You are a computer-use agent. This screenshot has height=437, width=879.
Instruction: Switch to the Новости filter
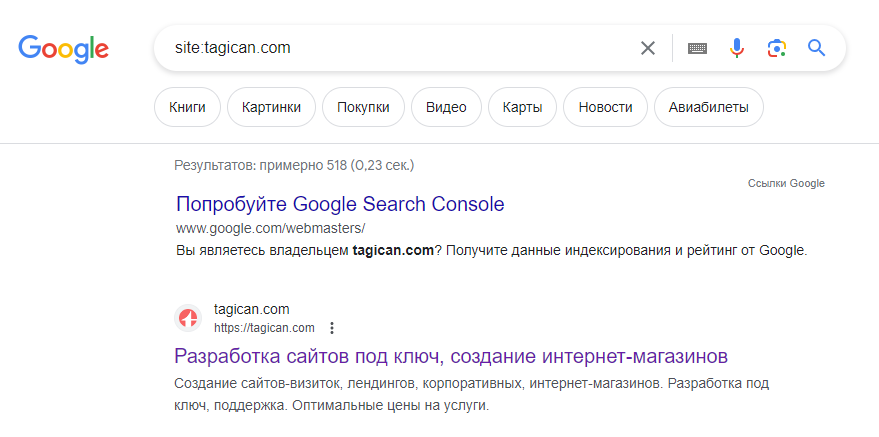click(605, 107)
